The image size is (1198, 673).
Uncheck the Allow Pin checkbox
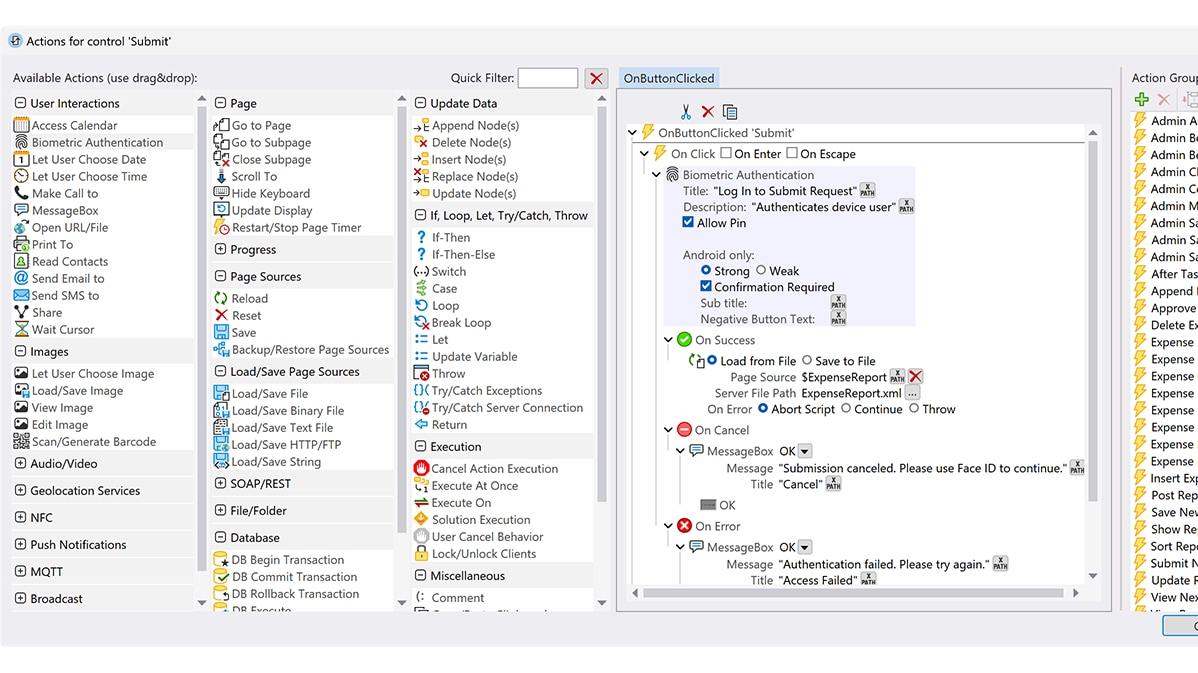click(688, 223)
